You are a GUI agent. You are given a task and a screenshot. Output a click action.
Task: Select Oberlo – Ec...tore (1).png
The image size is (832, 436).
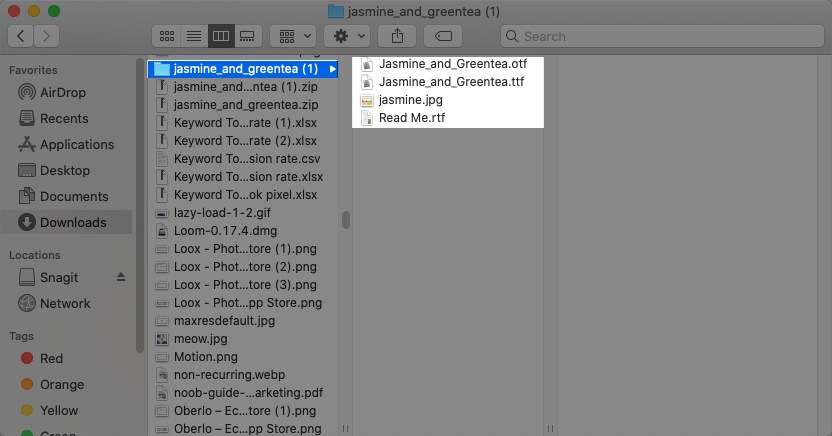click(x=242, y=412)
